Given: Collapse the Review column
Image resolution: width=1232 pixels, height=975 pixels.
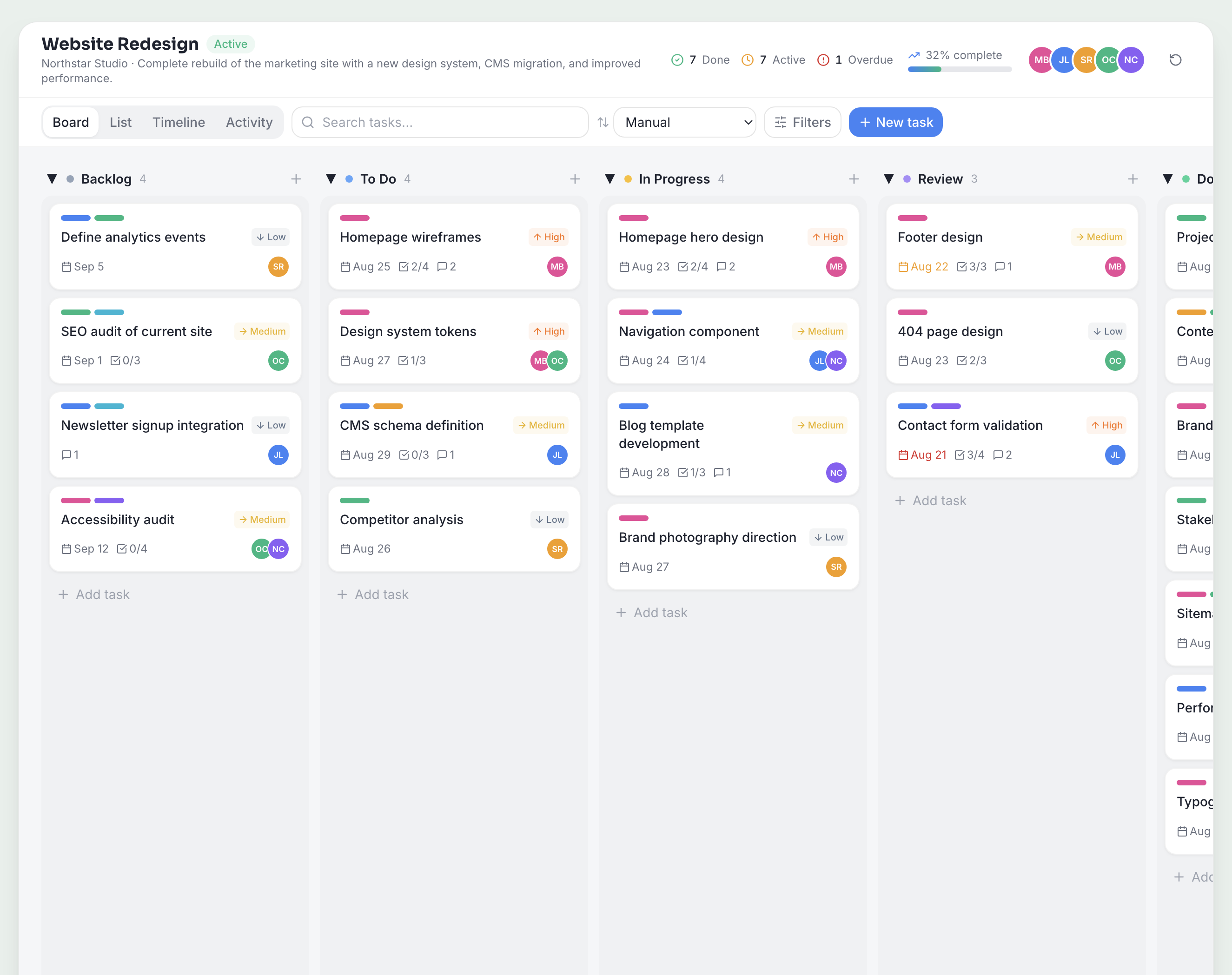Looking at the screenshot, I should (x=889, y=179).
